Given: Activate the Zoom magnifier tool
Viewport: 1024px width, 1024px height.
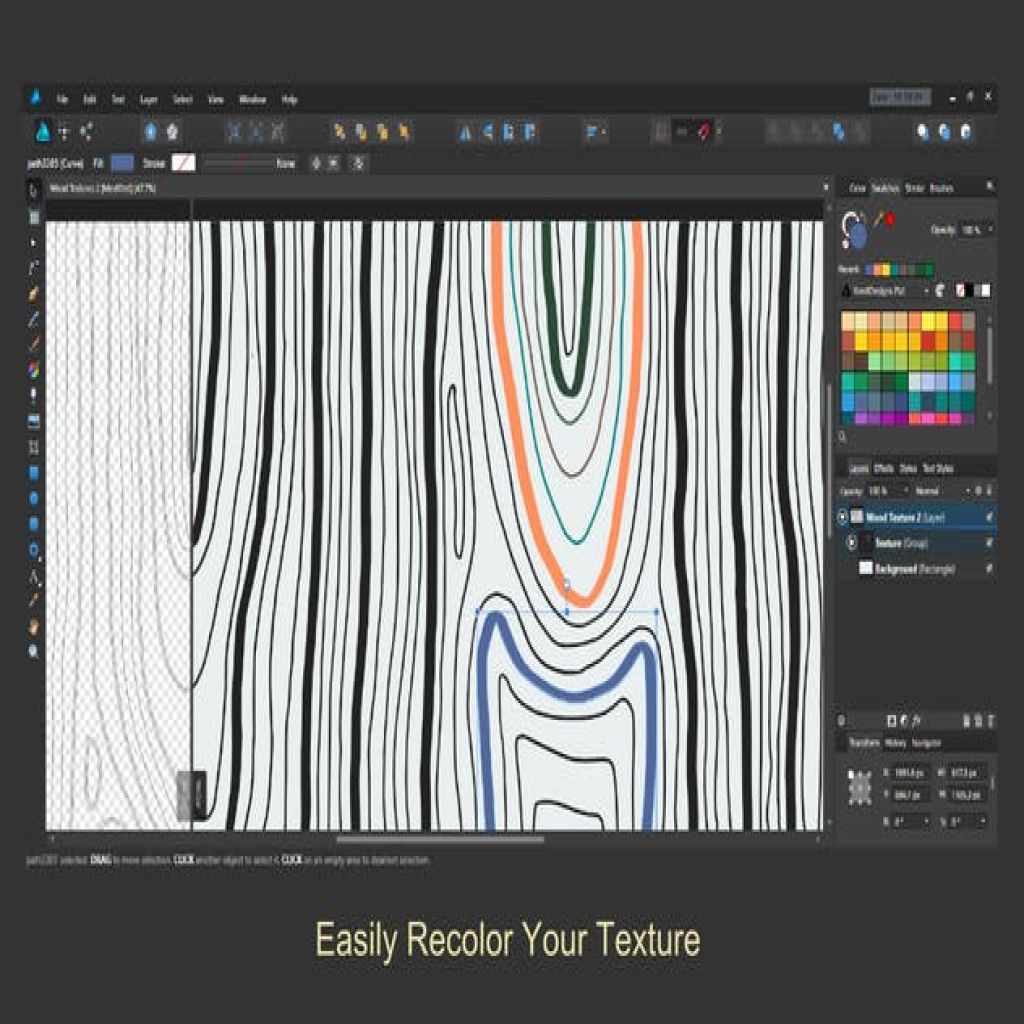Looking at the screenshot, I should [33, 651].
